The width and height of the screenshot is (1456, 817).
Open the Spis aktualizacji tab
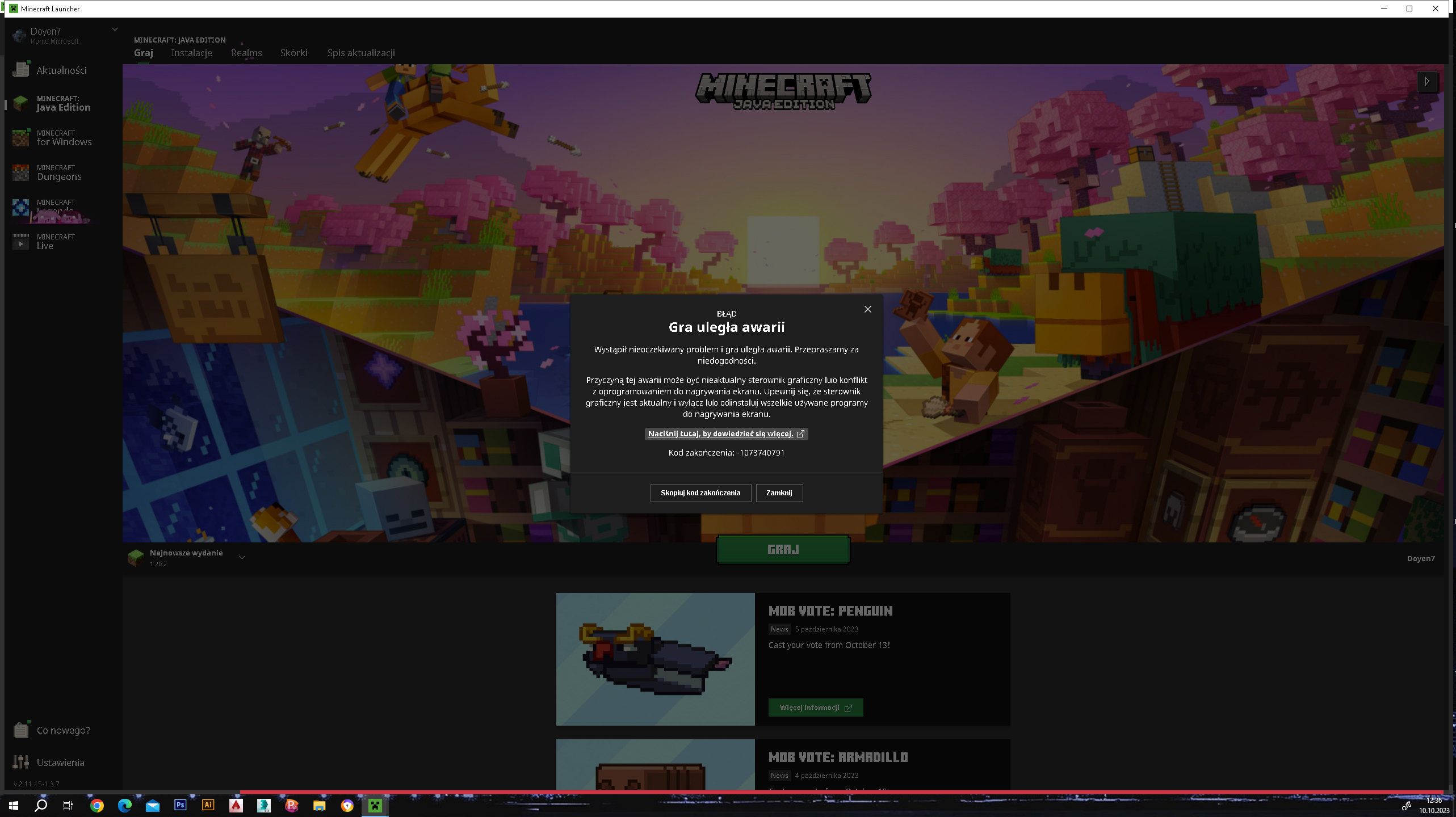coord(361,53)
